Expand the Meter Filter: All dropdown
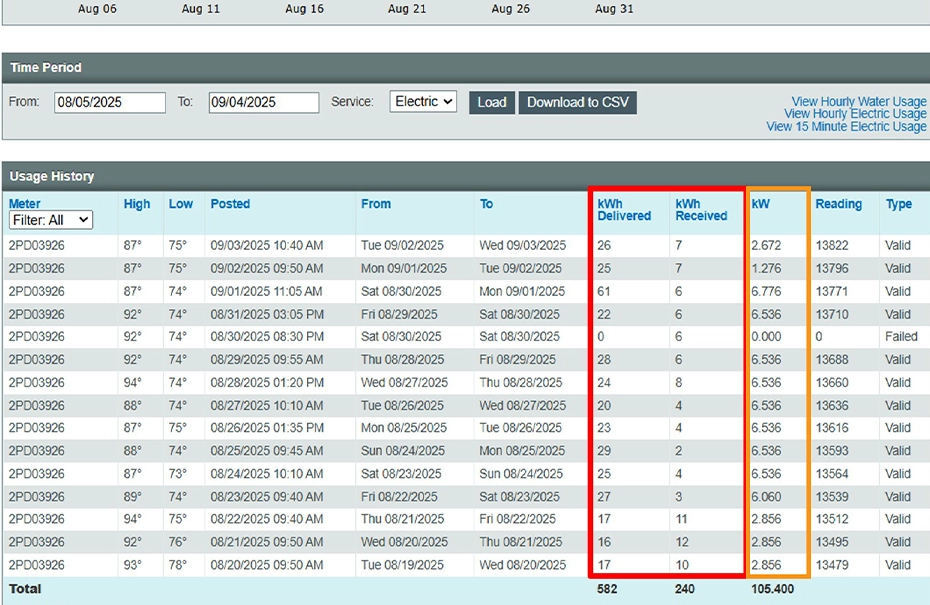Screen dimensions: 930x605 click(51, 220)
